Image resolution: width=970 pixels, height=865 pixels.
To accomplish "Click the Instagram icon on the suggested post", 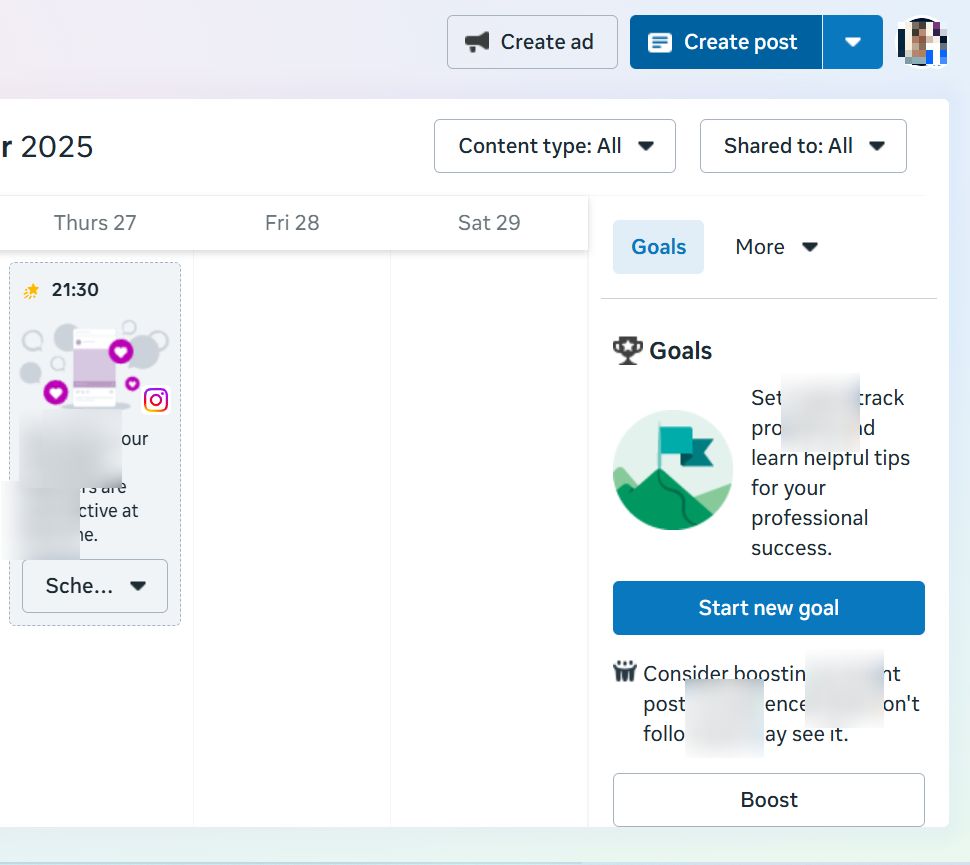I will click(156, 400).
